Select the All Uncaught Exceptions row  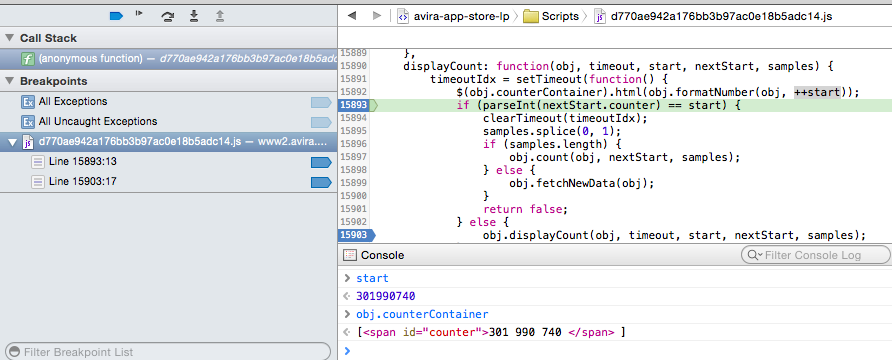[168, 122]
